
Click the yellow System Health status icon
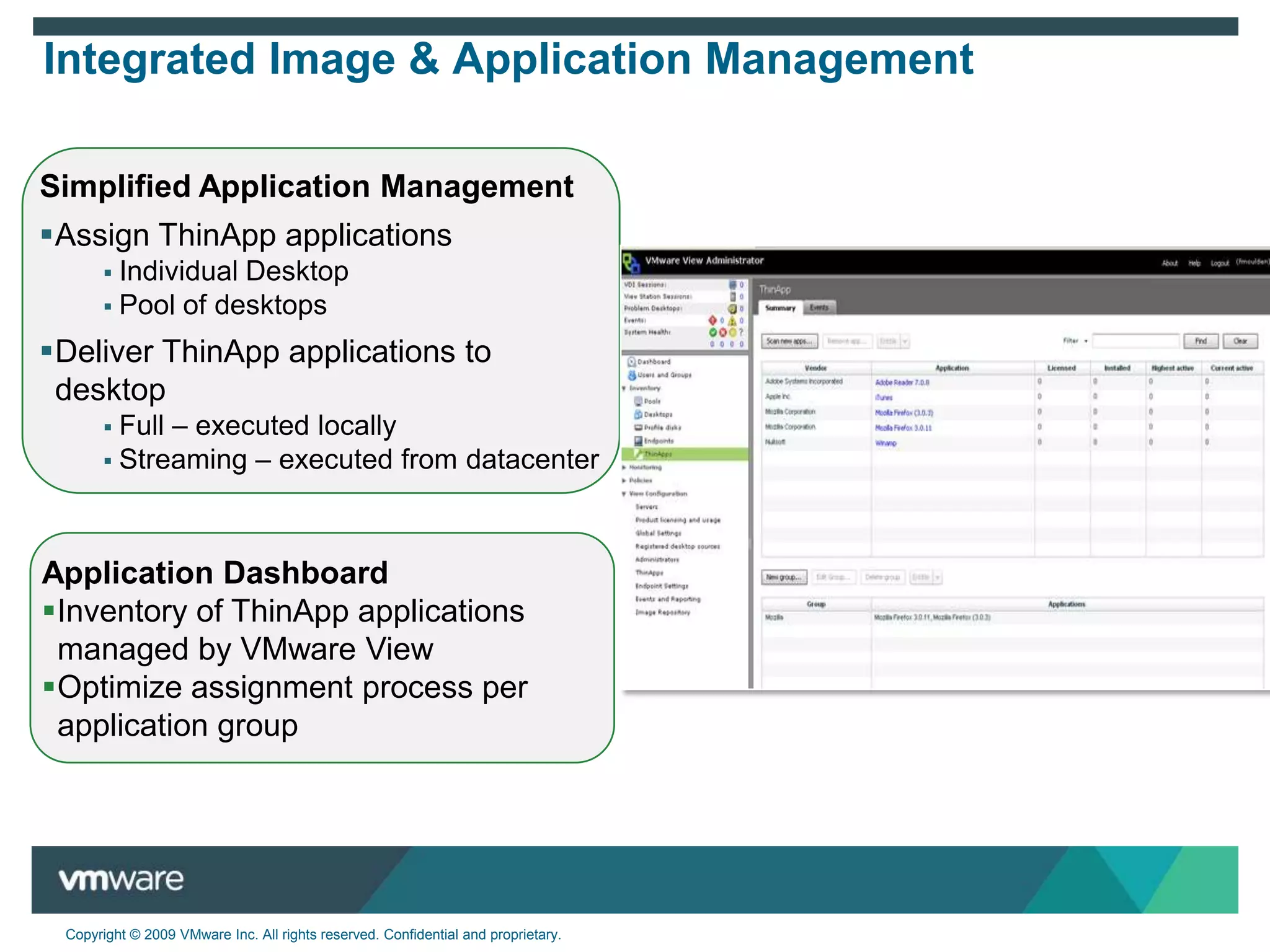[732, 332]
